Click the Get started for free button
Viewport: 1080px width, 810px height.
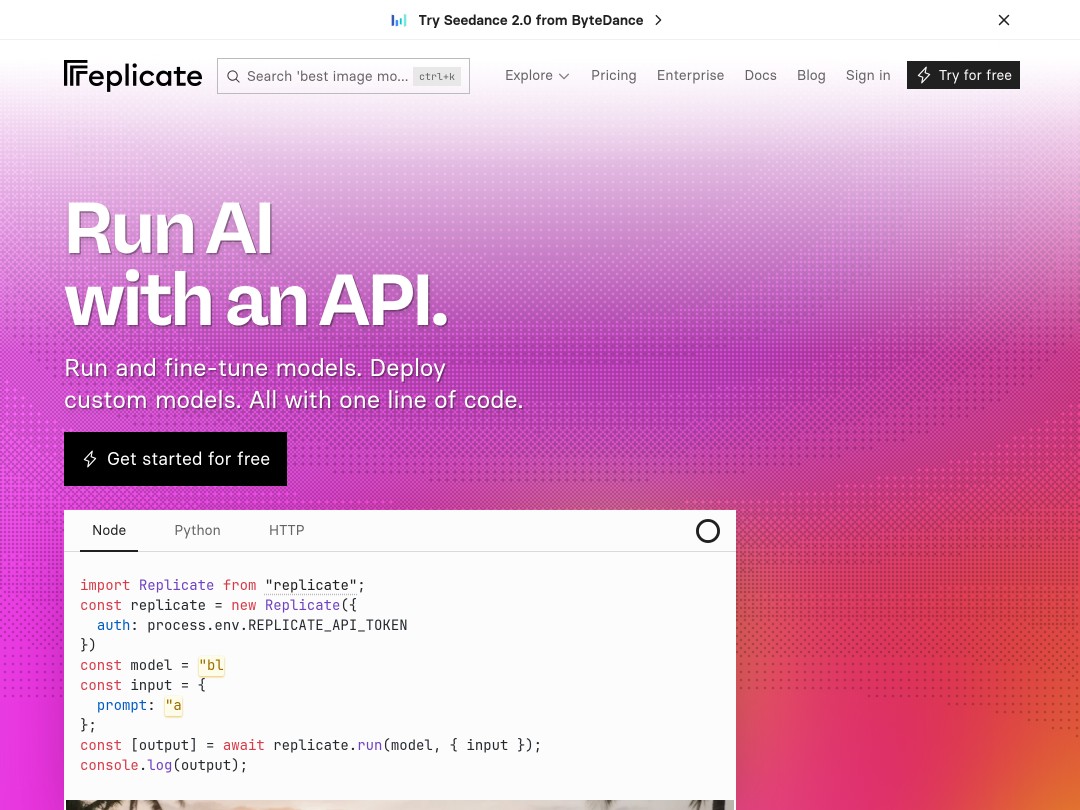click(176, 459)
